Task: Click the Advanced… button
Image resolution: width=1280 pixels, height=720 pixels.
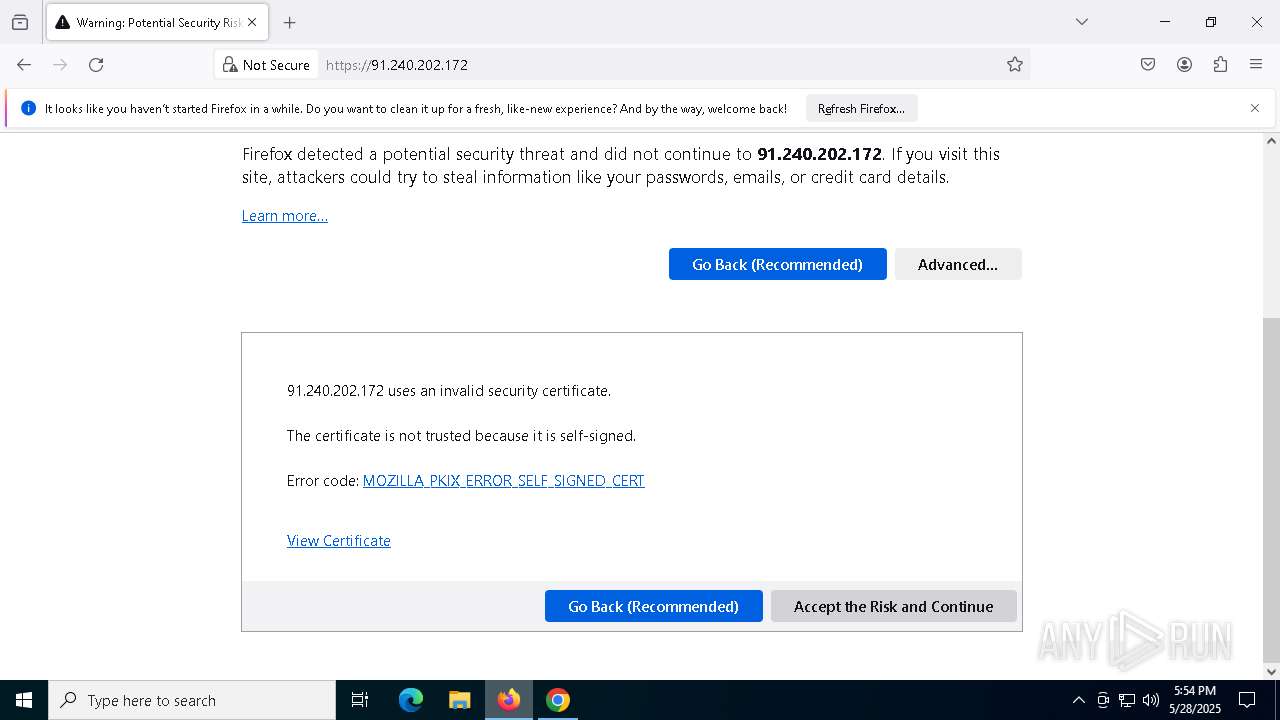Action: [x=958, y=264]
